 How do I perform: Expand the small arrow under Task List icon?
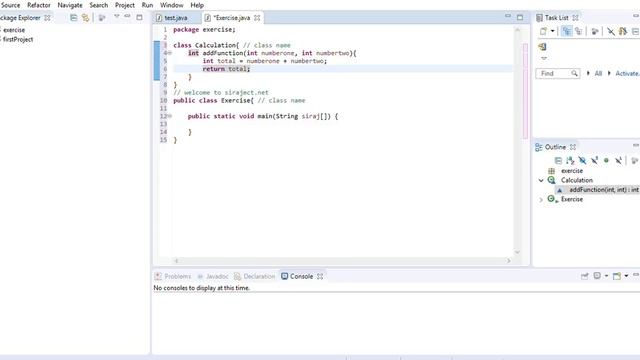tap(544, 58)
